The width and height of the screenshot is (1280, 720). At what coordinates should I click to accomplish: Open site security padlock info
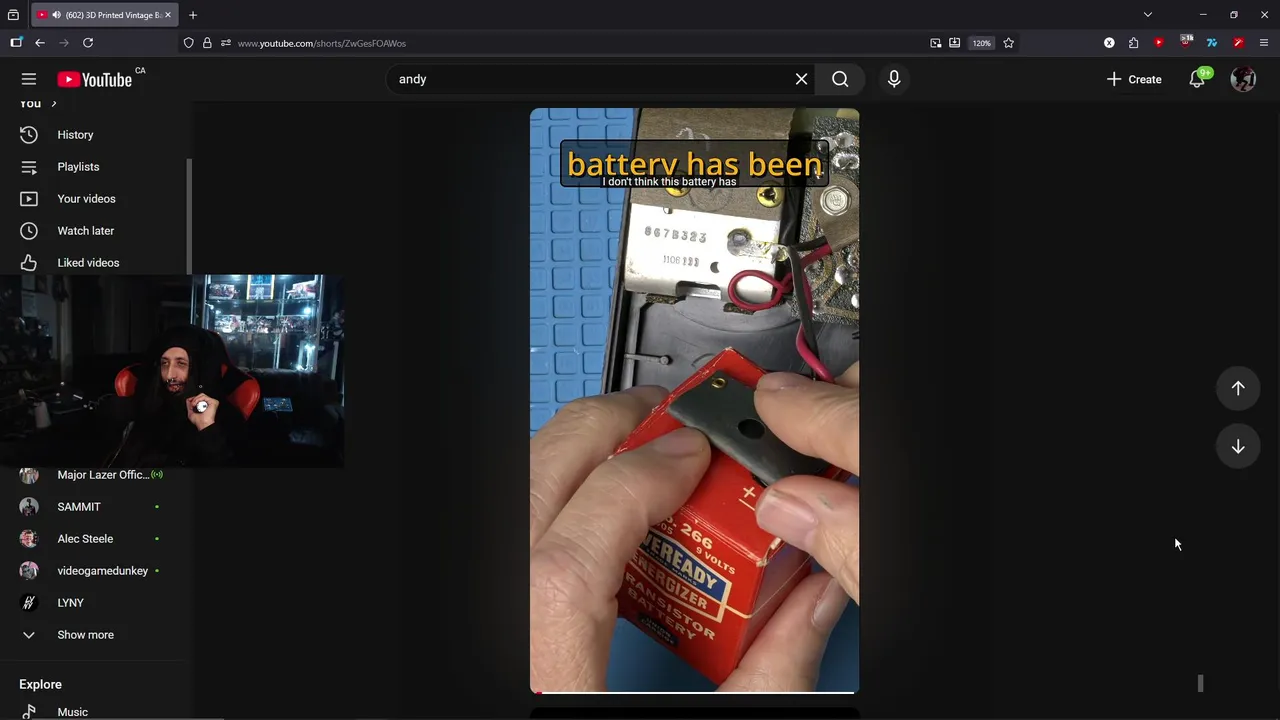click(207, 43)
